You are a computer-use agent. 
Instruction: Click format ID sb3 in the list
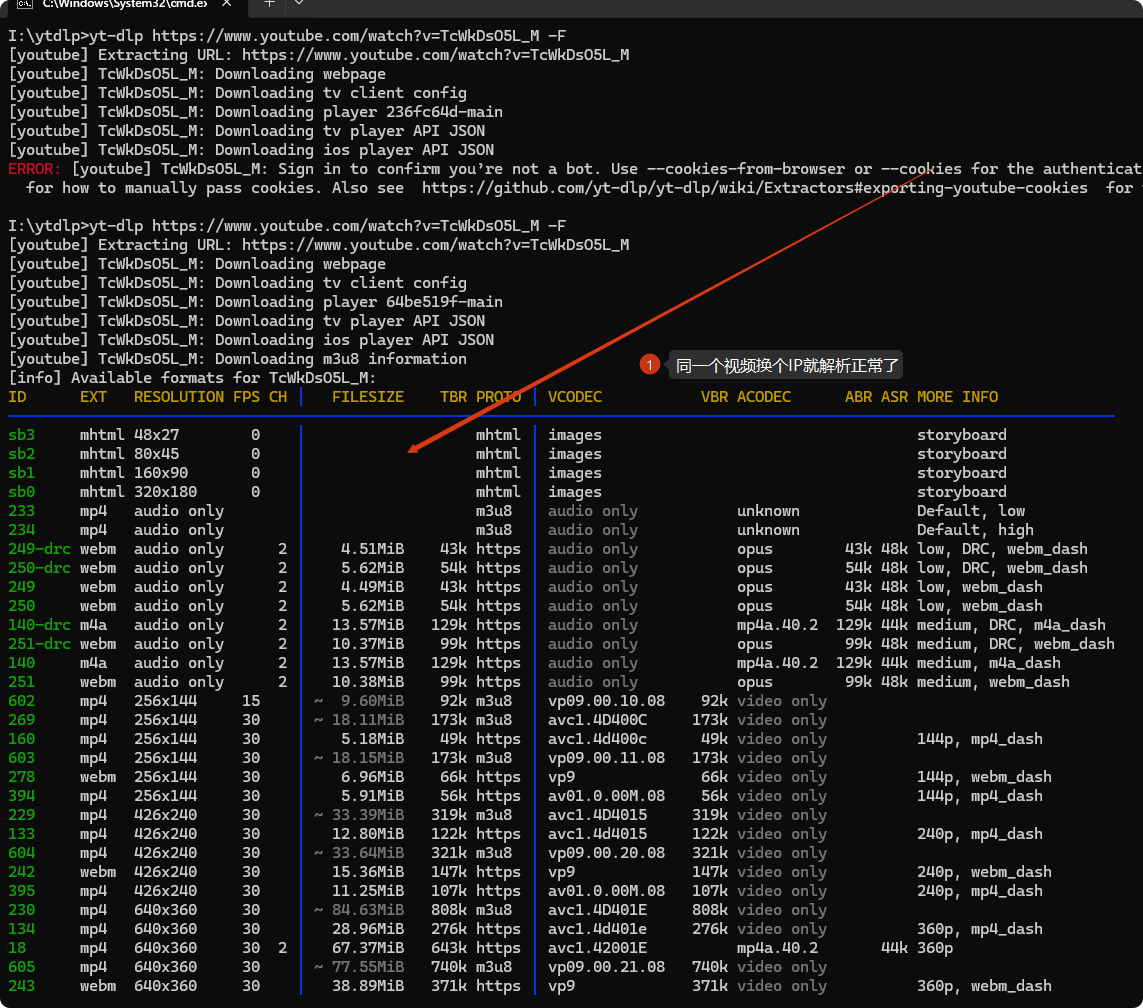pos(21,435)
